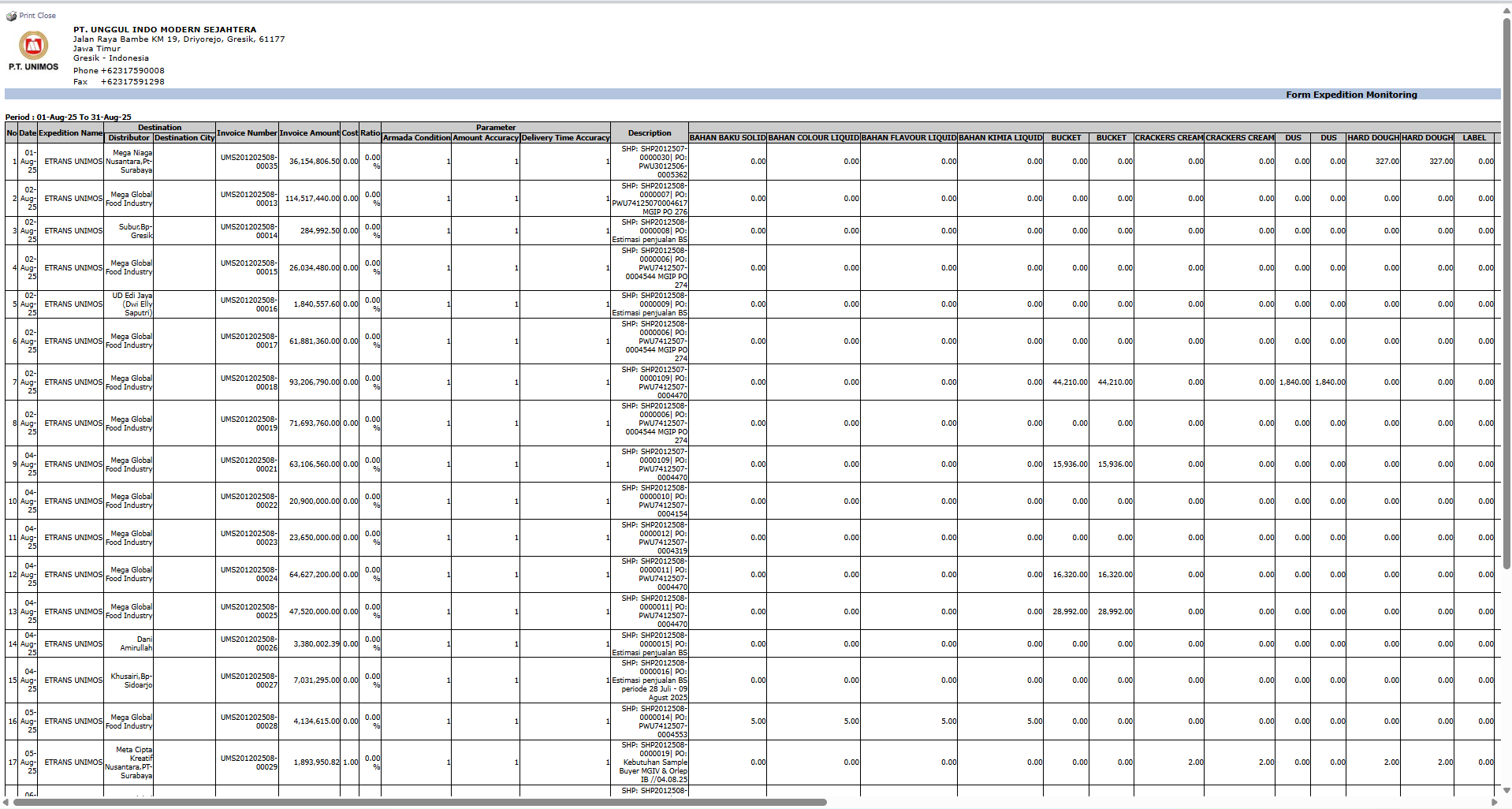Select the Invoice Amount column header

[309, 133]
